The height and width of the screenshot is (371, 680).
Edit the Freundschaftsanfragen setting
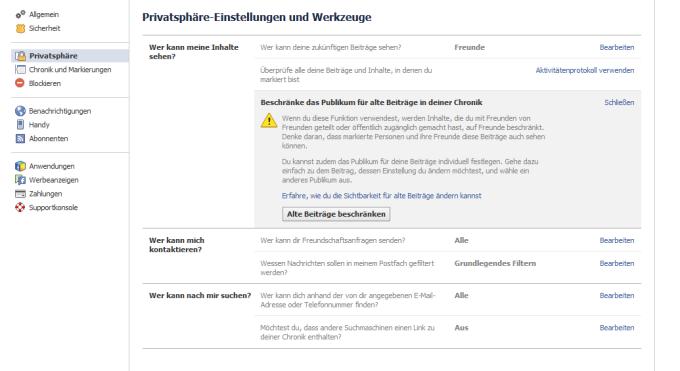(x=617, y=240)
